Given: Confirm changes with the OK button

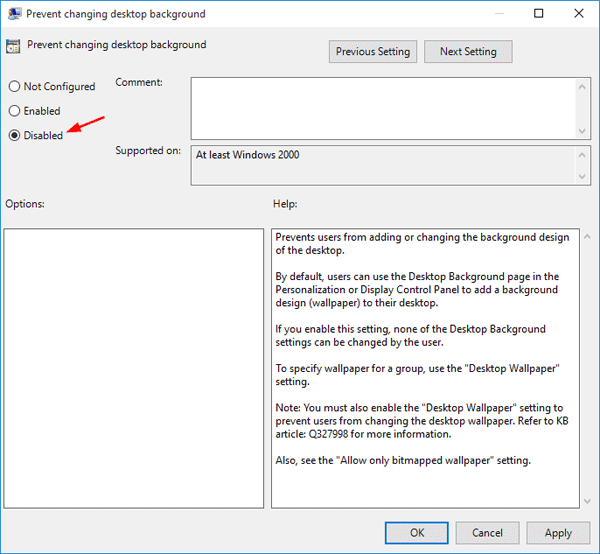Looking at the screenshot, I should 417,533.
